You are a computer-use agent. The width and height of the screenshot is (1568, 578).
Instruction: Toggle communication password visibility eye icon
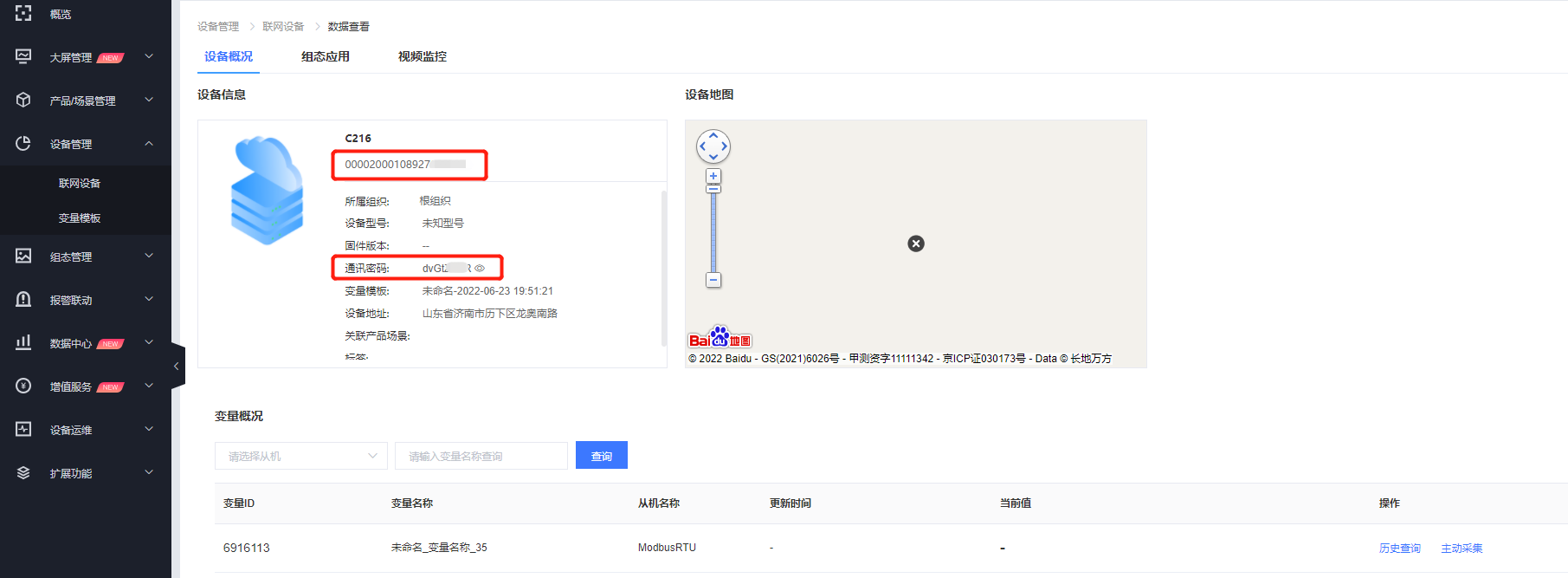coord(480,269)
